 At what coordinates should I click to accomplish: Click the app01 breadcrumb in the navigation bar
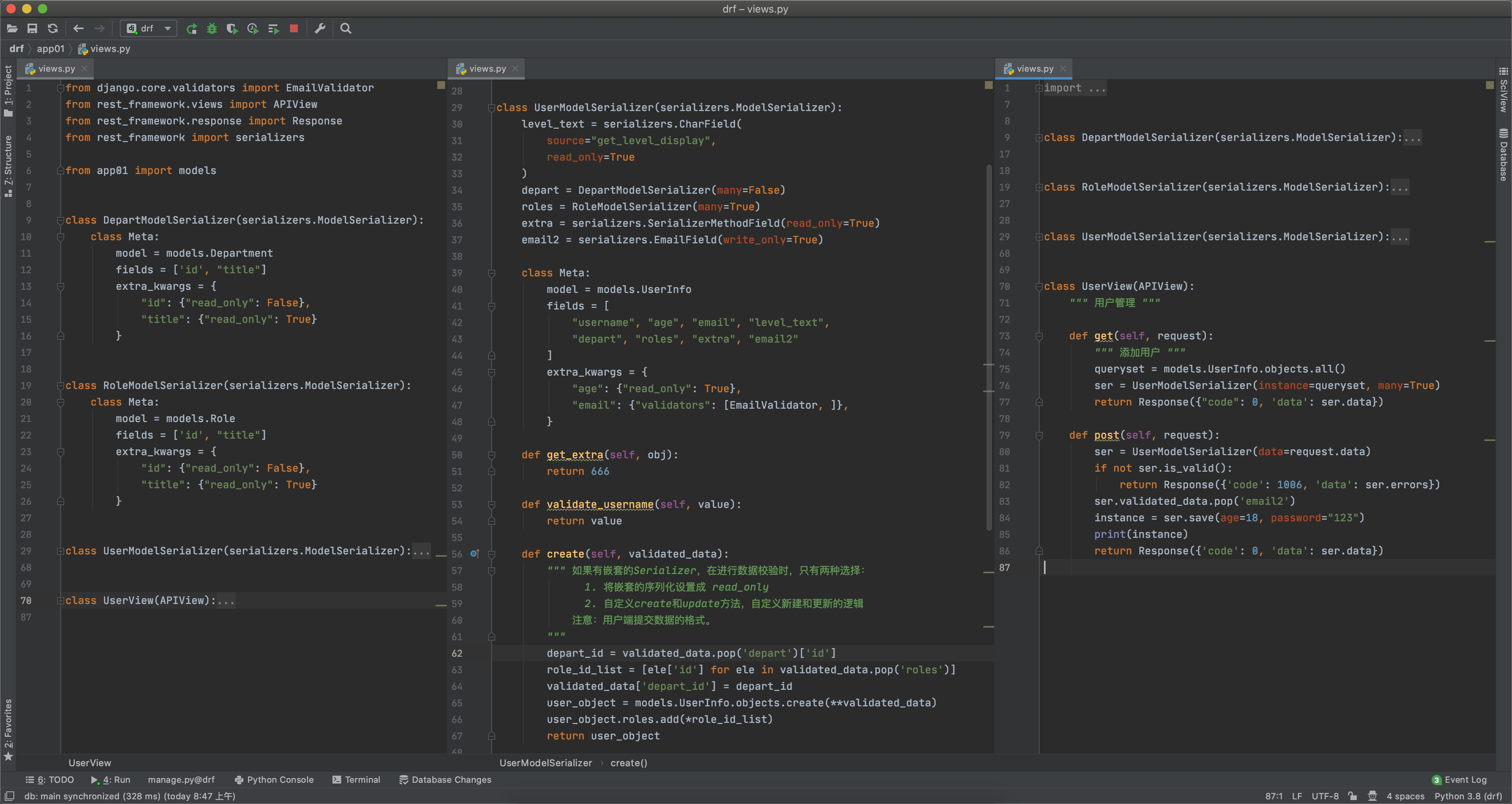tap(50, 49)
